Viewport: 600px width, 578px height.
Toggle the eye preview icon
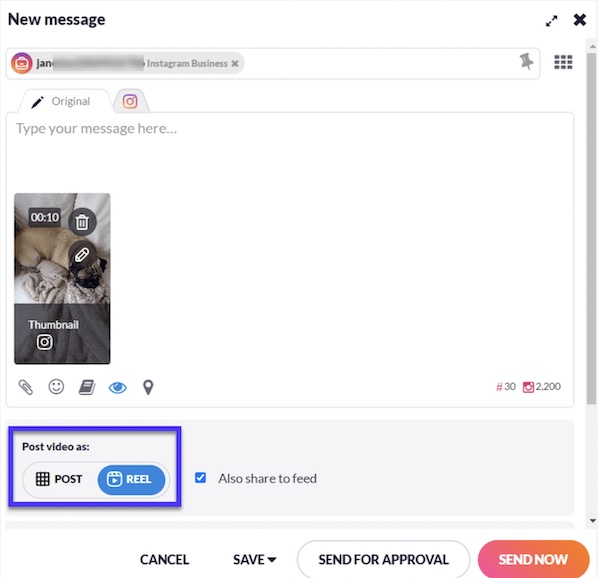coord(117,388)
